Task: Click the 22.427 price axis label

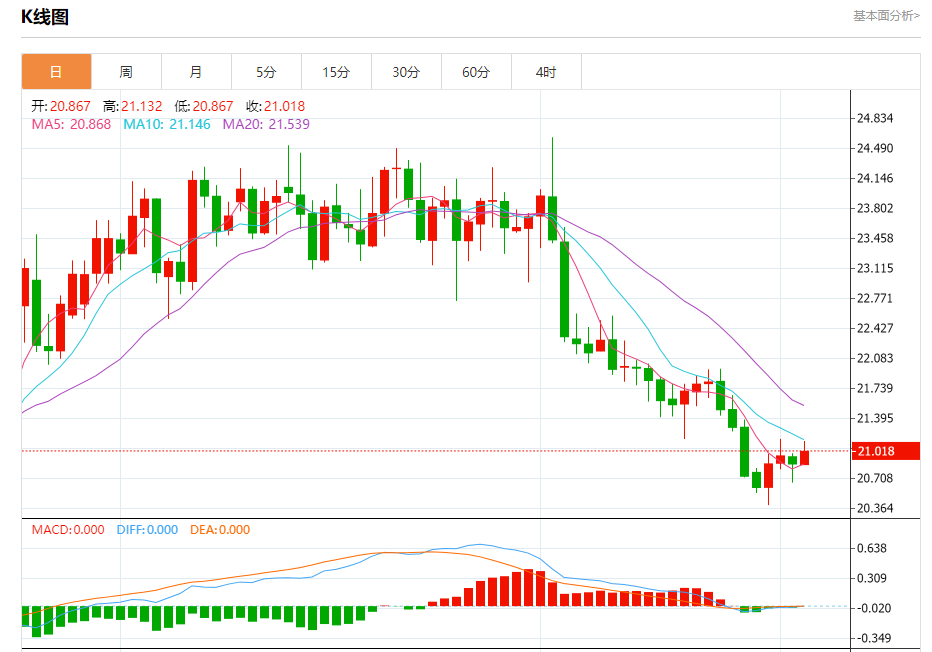Action: [x=875, y=328]
